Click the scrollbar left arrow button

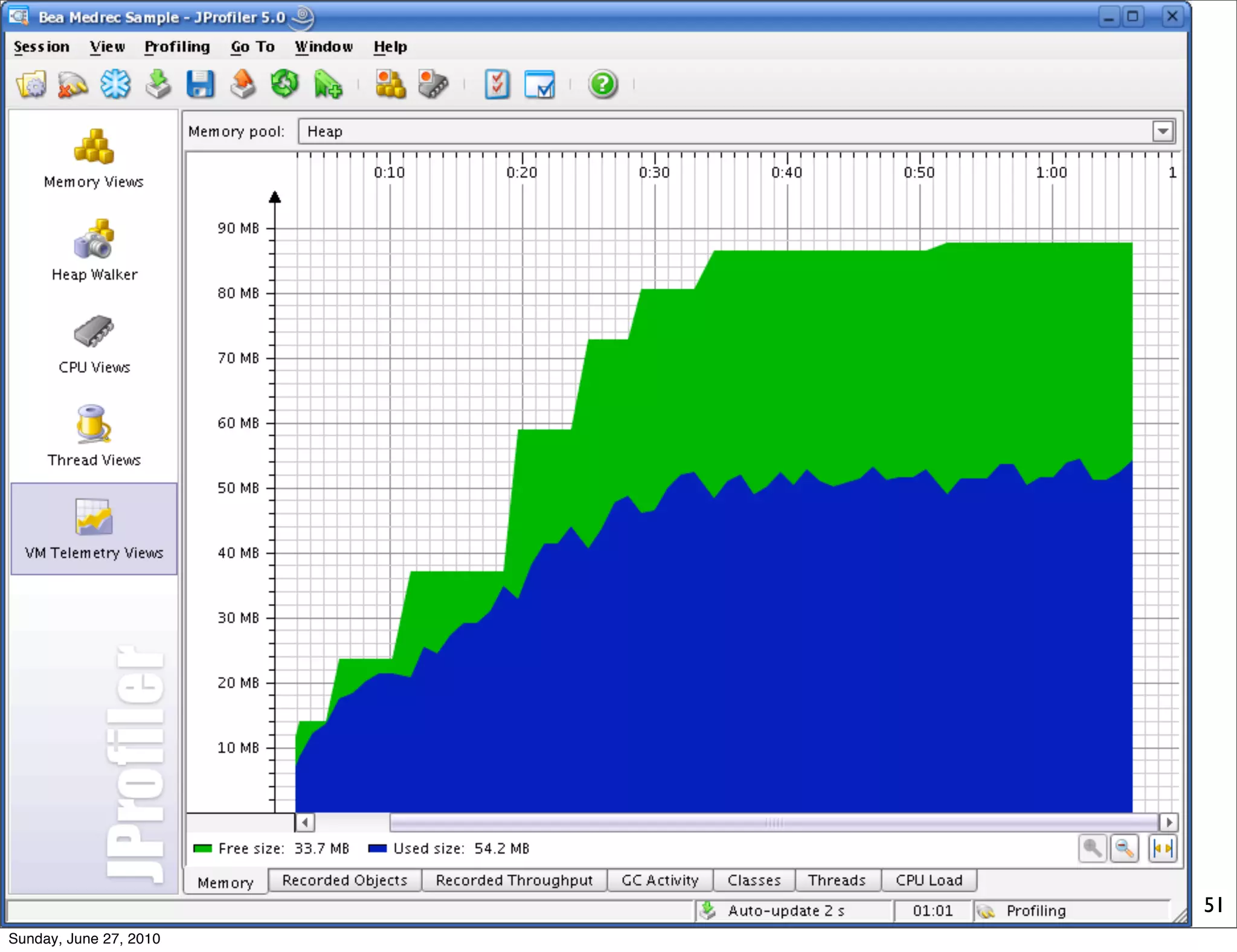305,822
